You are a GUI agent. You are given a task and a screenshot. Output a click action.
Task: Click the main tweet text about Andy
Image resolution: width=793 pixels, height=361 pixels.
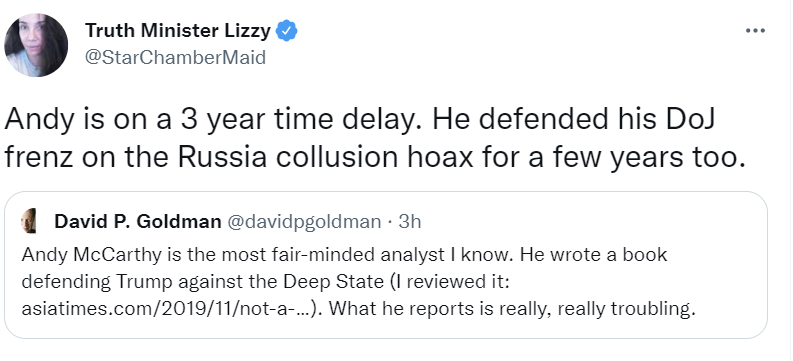375,140
